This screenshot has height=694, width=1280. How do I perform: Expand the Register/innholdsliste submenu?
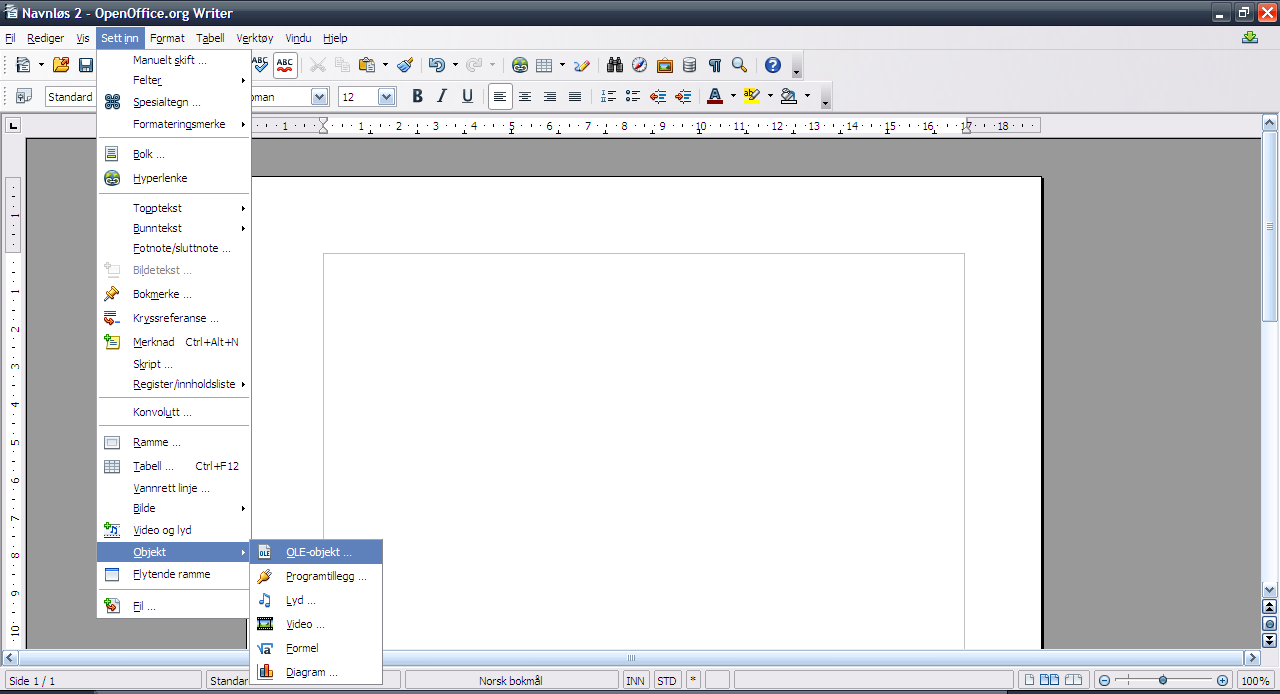(x=174, y=384)
